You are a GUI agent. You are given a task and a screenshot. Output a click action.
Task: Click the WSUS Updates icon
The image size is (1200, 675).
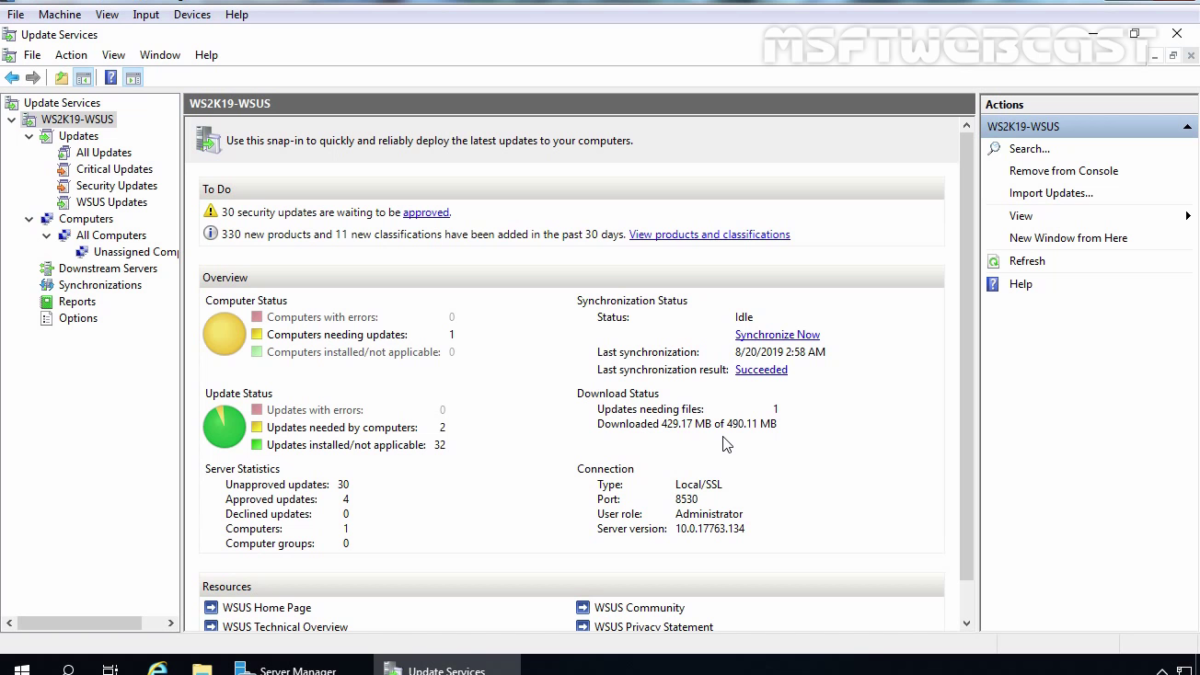64,202
